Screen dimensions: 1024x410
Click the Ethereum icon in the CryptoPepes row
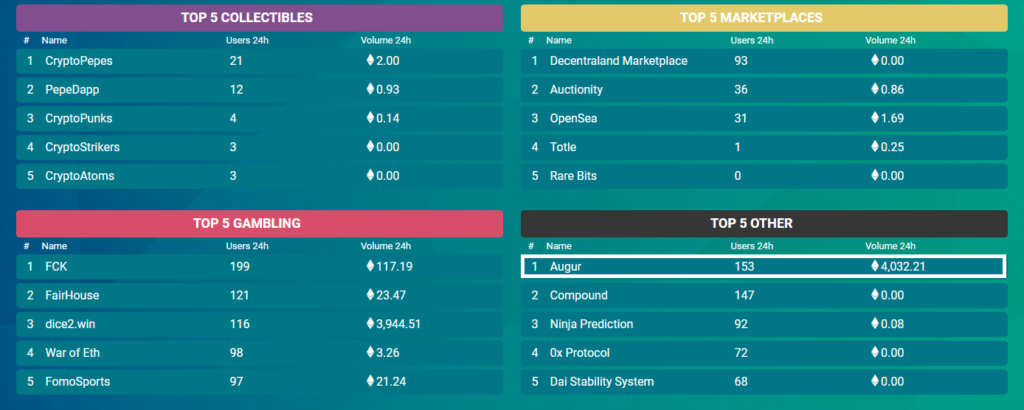[x=370, y=61]
